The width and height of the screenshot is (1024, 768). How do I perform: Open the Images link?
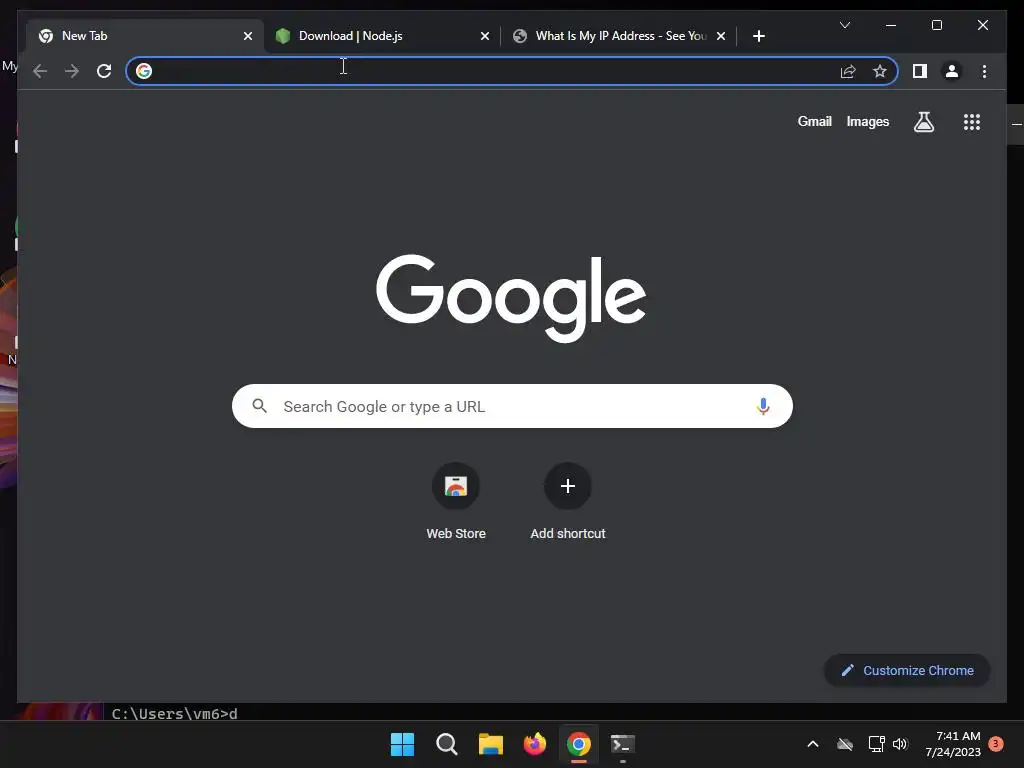click(867, 121)
